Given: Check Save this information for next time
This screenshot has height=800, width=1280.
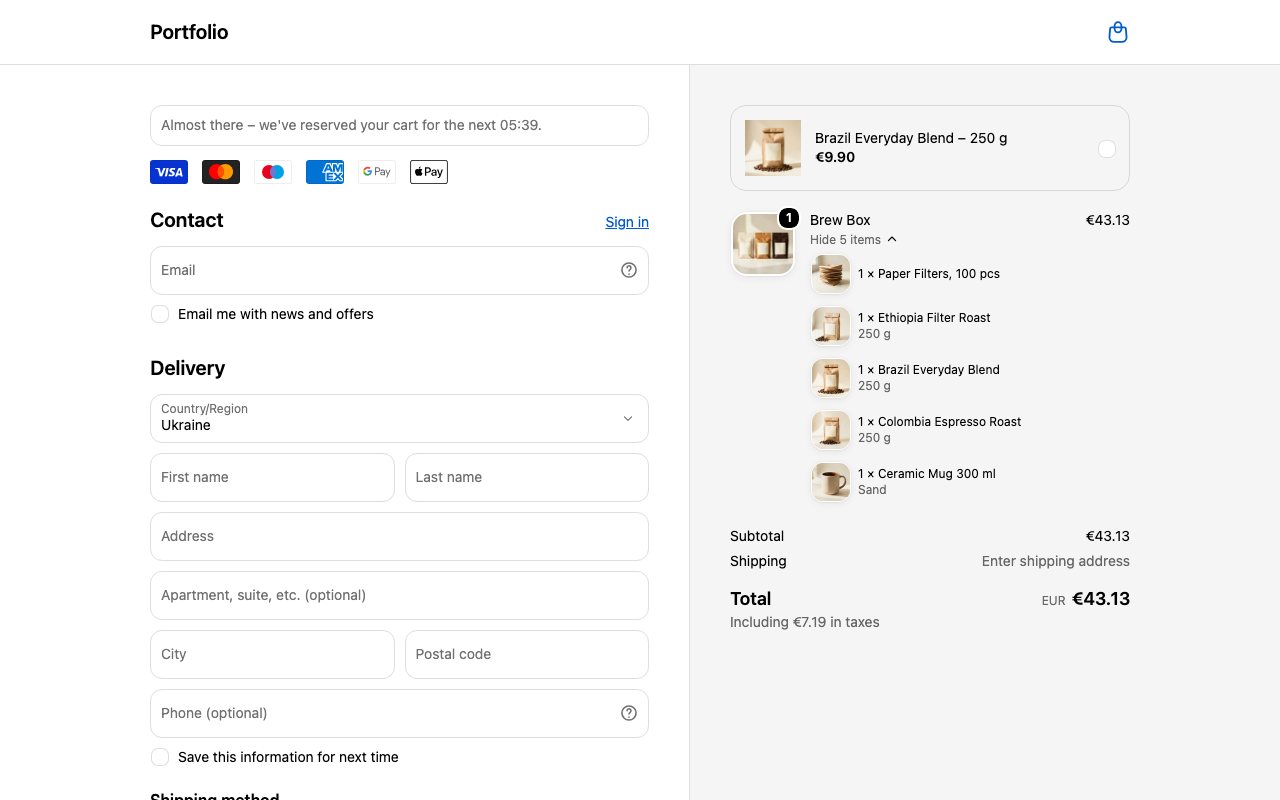Looking at the screenshot, I should [160, 757].
